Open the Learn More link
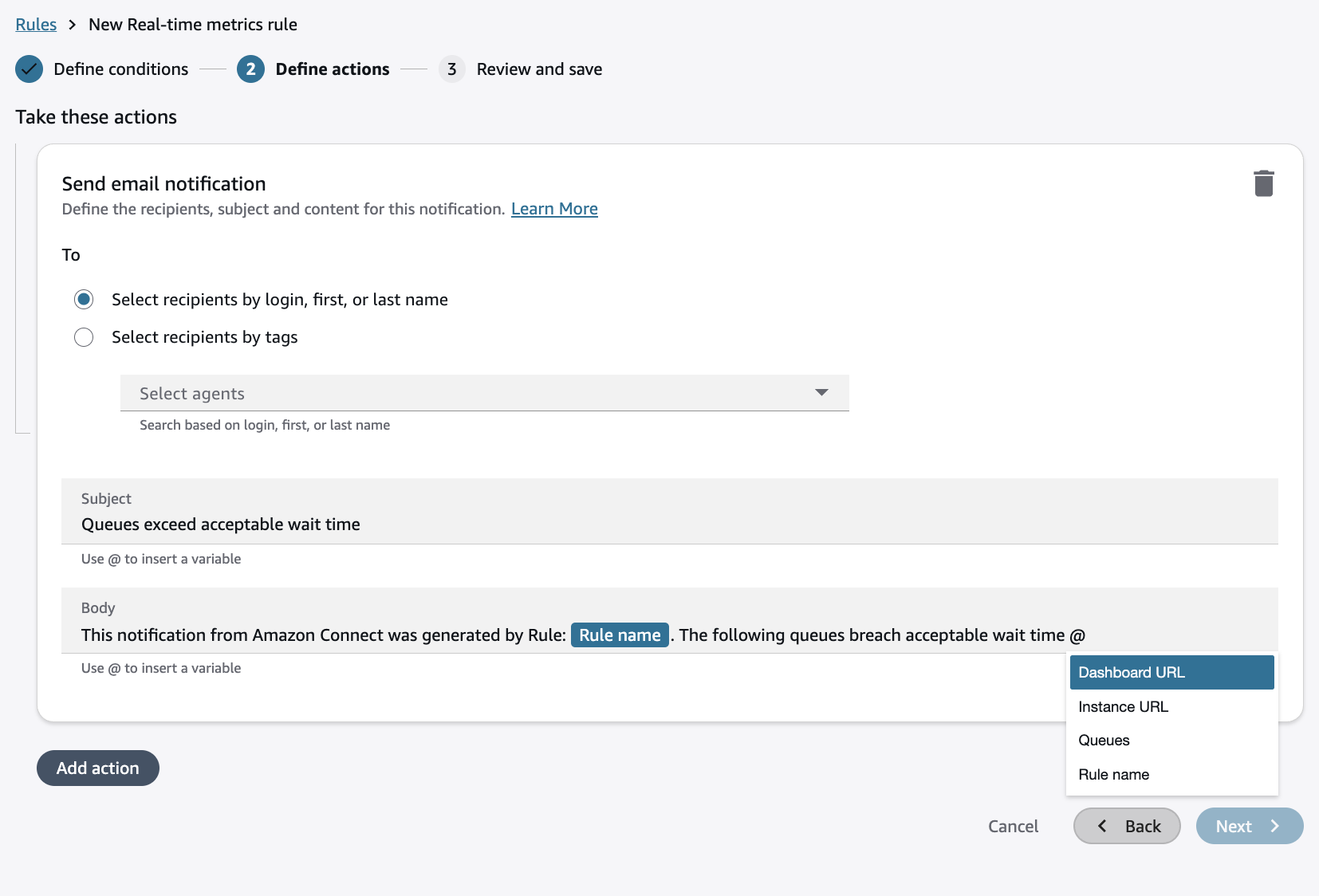This screenshot has width=1319, height=896. [554, 208]
